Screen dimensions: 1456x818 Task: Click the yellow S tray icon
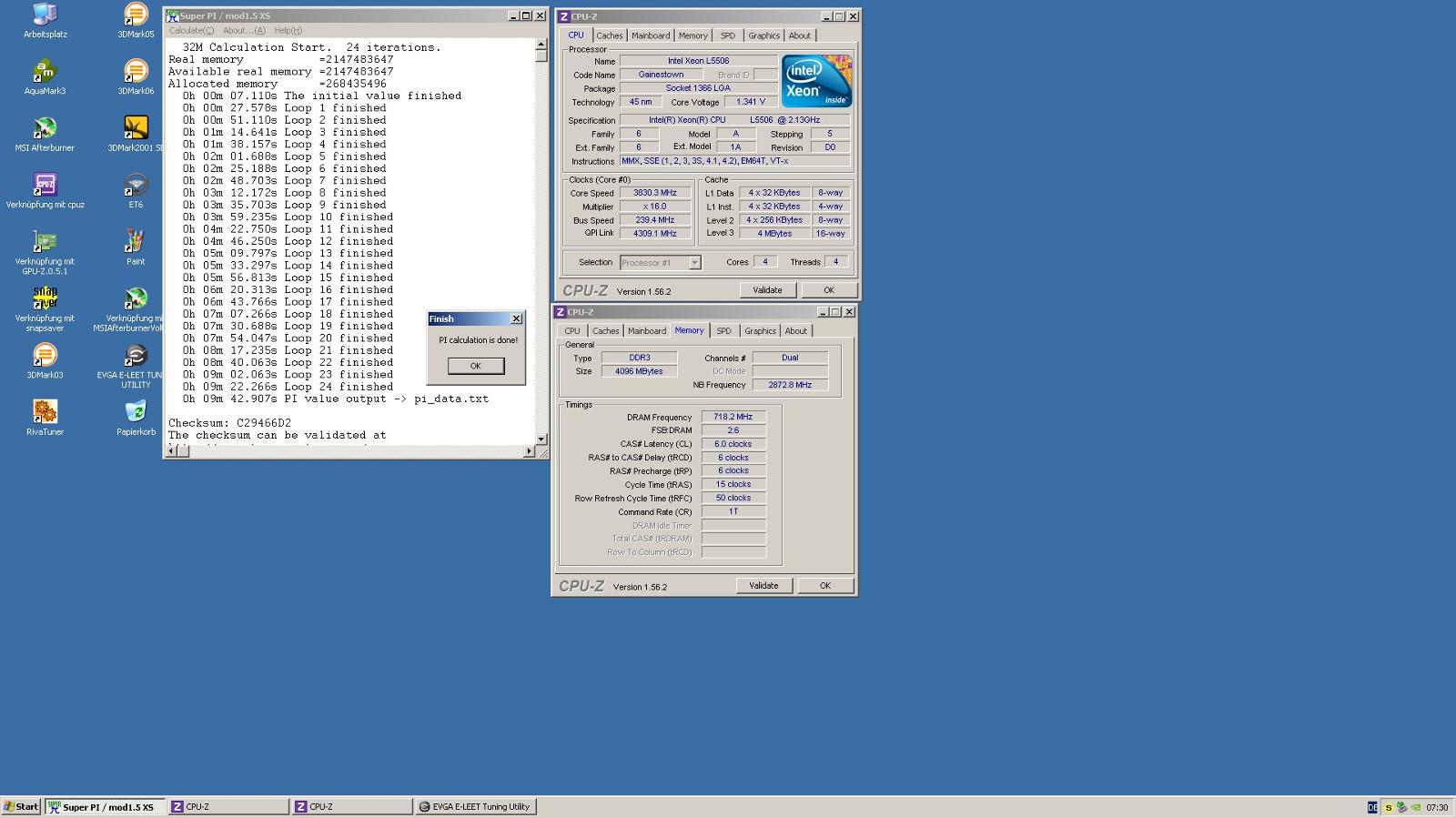click(1389, 807)
